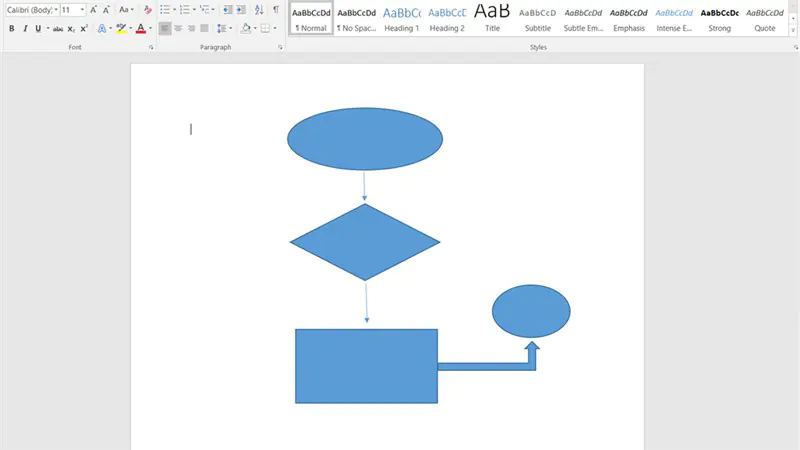800x450 pixels.
Task: Apply the Title style
Action: (492, 18)
